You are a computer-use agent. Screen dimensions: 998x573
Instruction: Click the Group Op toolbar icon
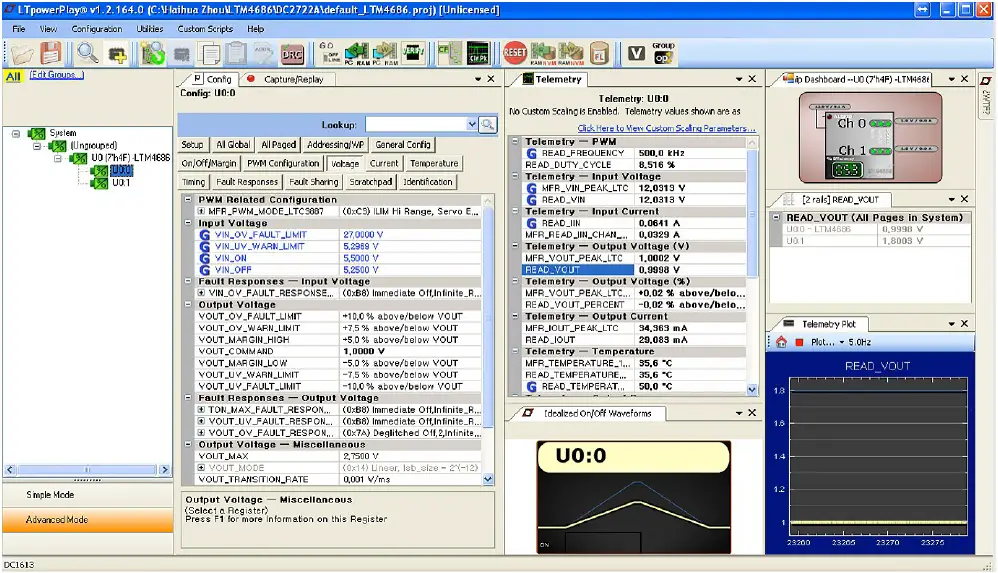pos(663,53)
